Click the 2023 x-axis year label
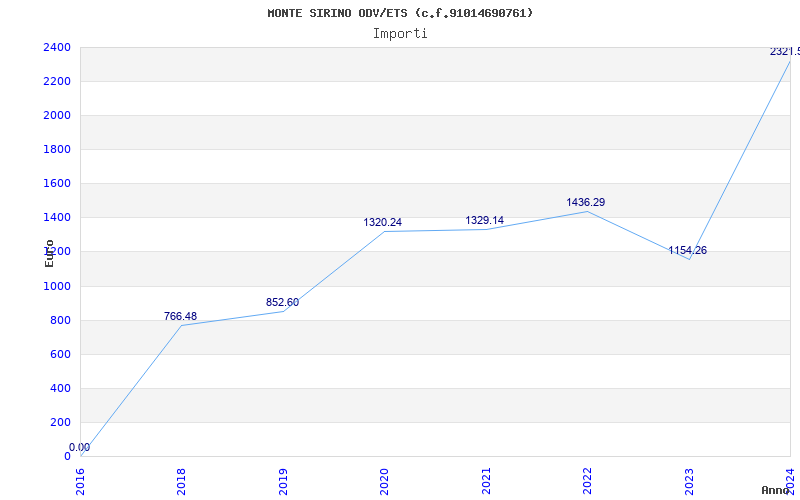Image resolution: width=800 pixels, height=500 pixels. click(688, 481)
